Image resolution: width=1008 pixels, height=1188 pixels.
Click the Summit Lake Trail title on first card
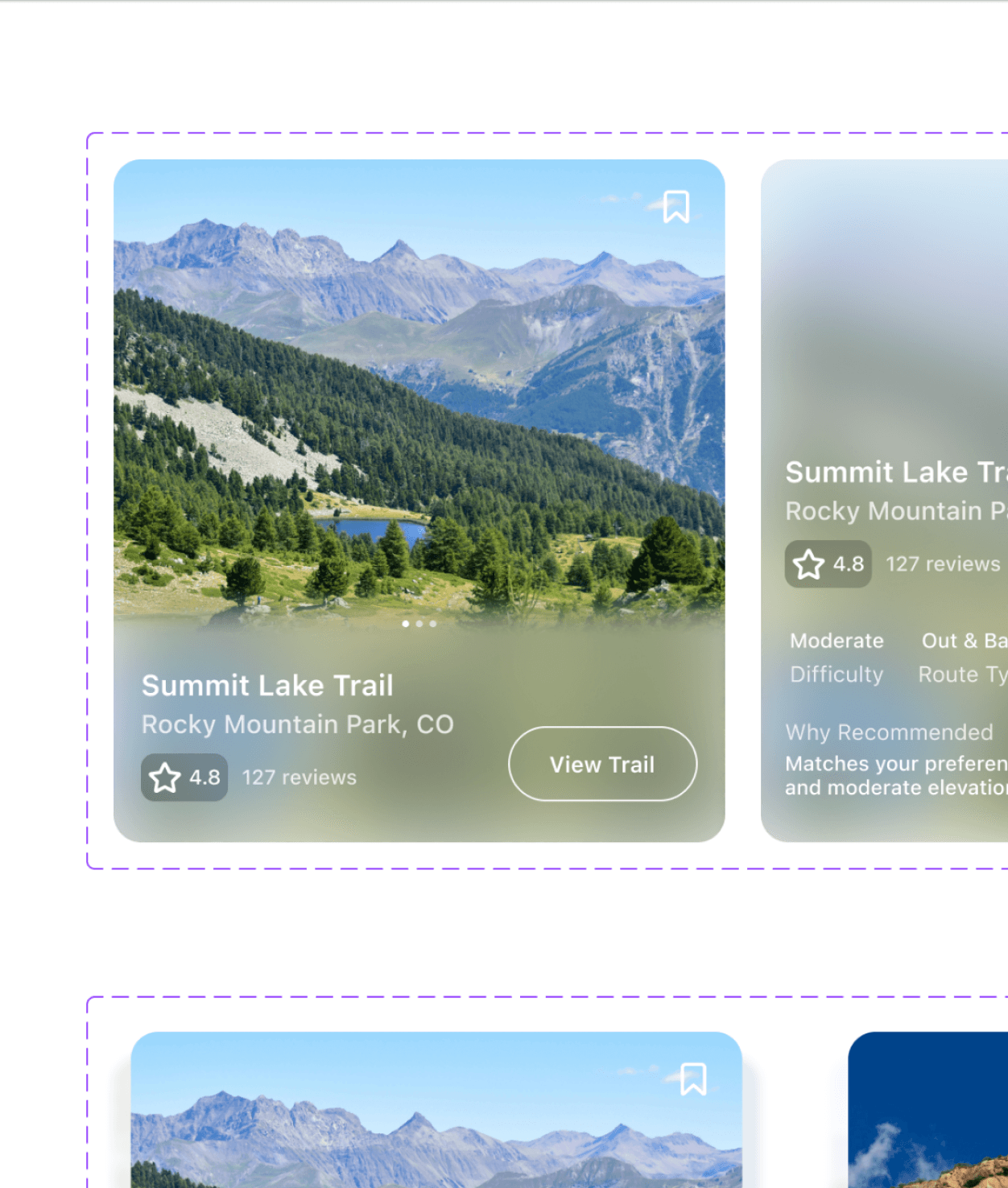(x=267, y=686)
